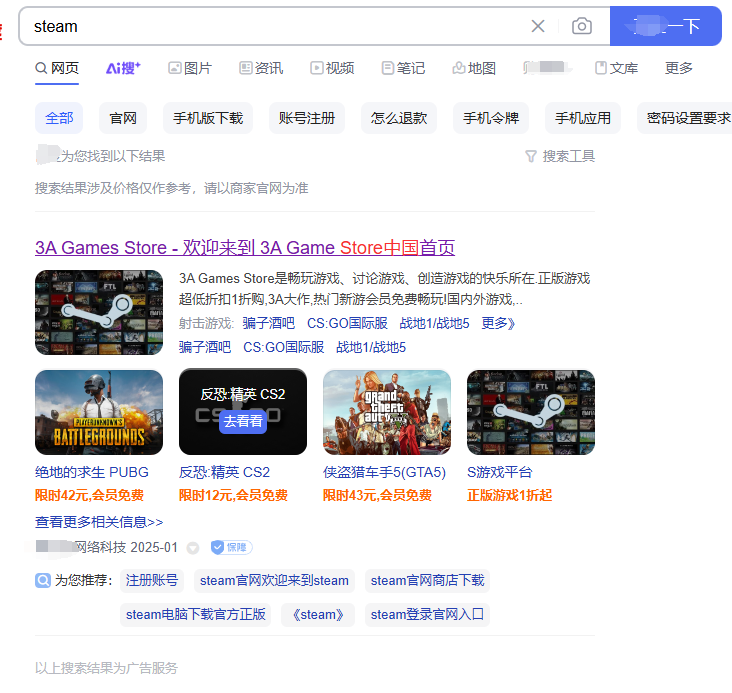732x693 pixels.
Task: Pick the 怎么退款 filter chip
Action: [399, 118]
